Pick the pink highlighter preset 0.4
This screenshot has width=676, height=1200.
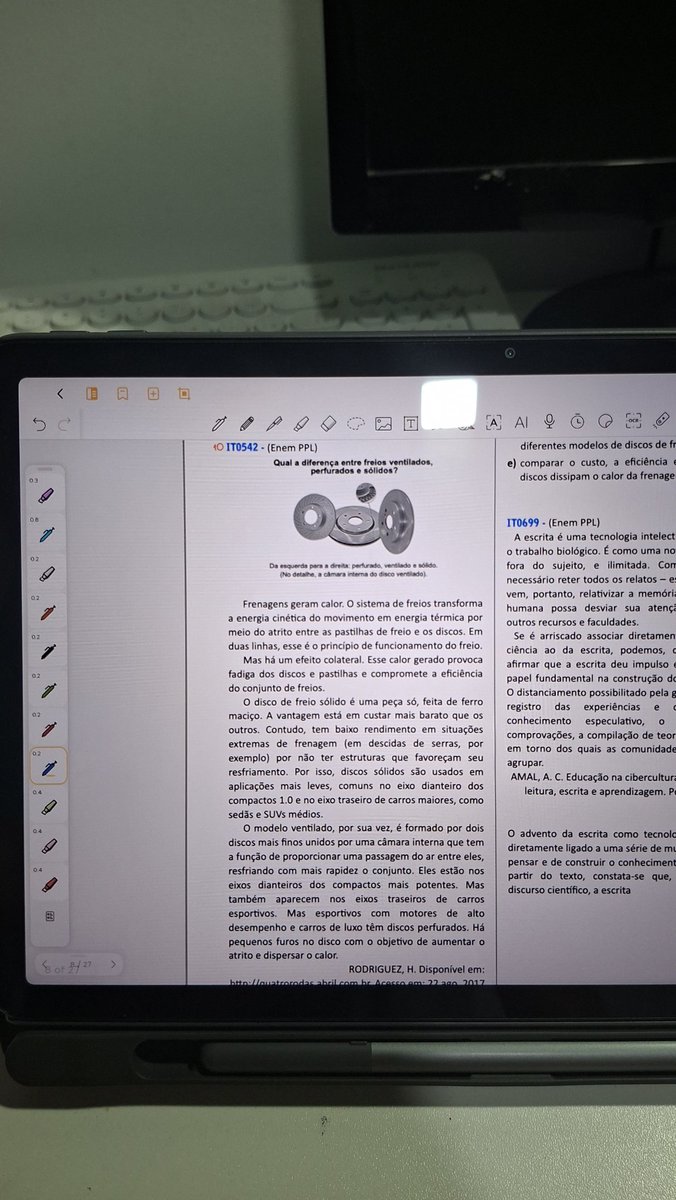(x=49, y=846)
